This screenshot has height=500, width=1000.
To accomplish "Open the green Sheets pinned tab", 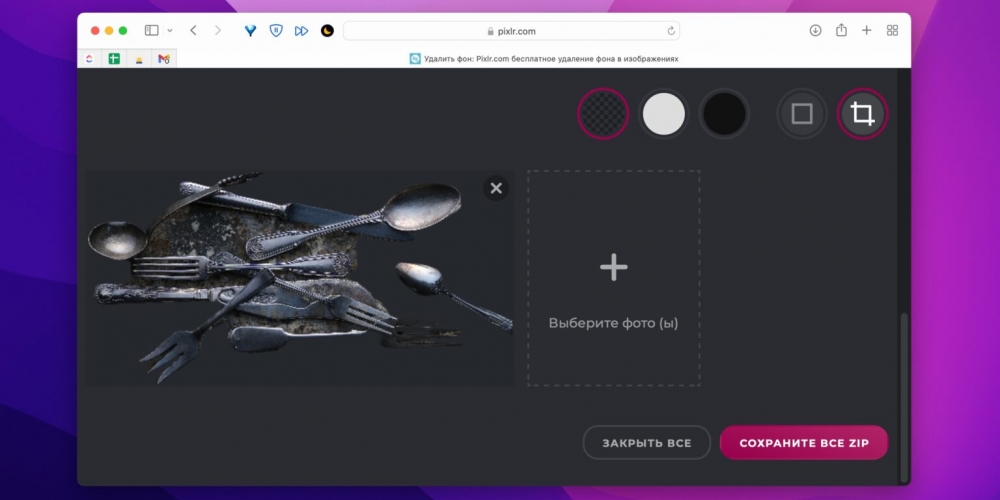I will coord(114,59).
